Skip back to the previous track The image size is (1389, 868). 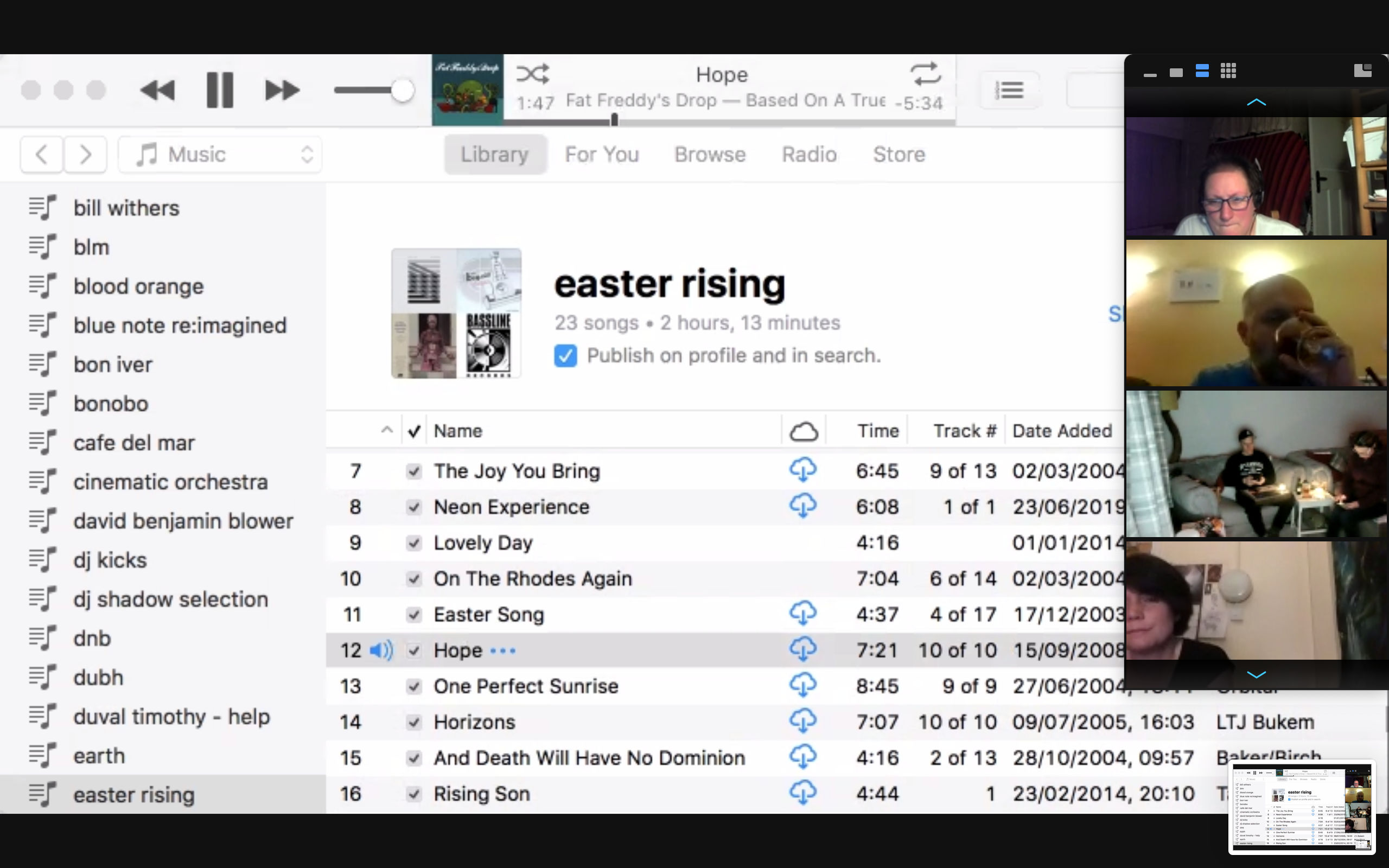pos(157,90)
